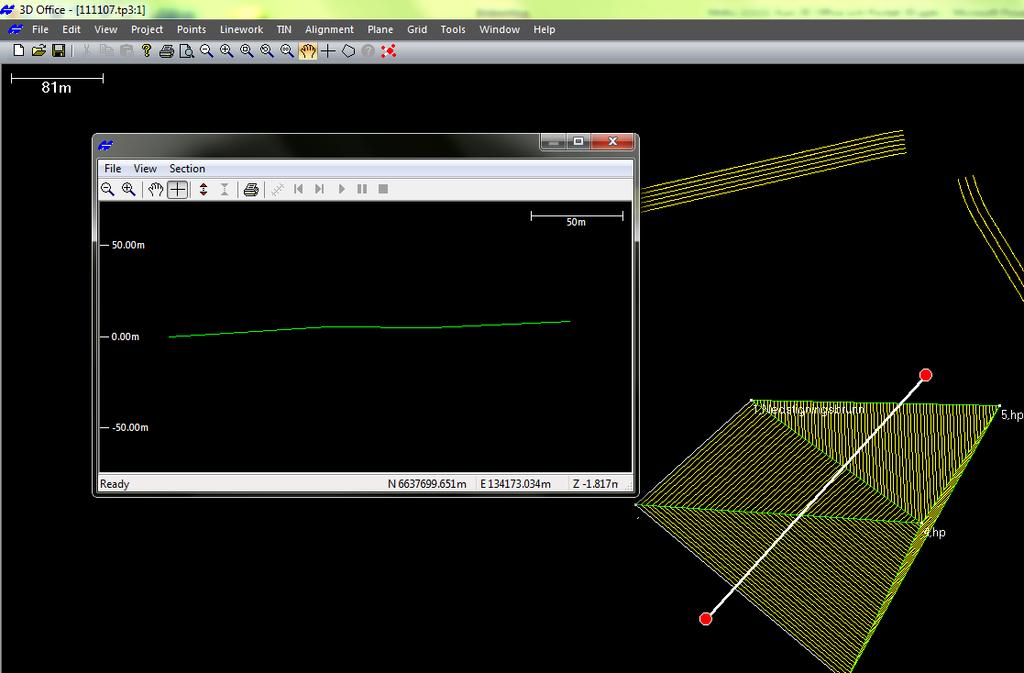The height and width of the screenshot is (673, 1024).
Task: Click the Ready status text in section window
Action: coord(114,484)
